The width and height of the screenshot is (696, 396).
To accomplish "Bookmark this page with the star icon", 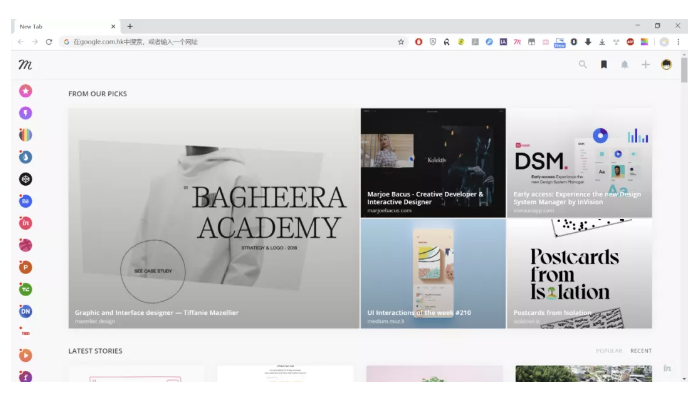I will pos(401,42).
